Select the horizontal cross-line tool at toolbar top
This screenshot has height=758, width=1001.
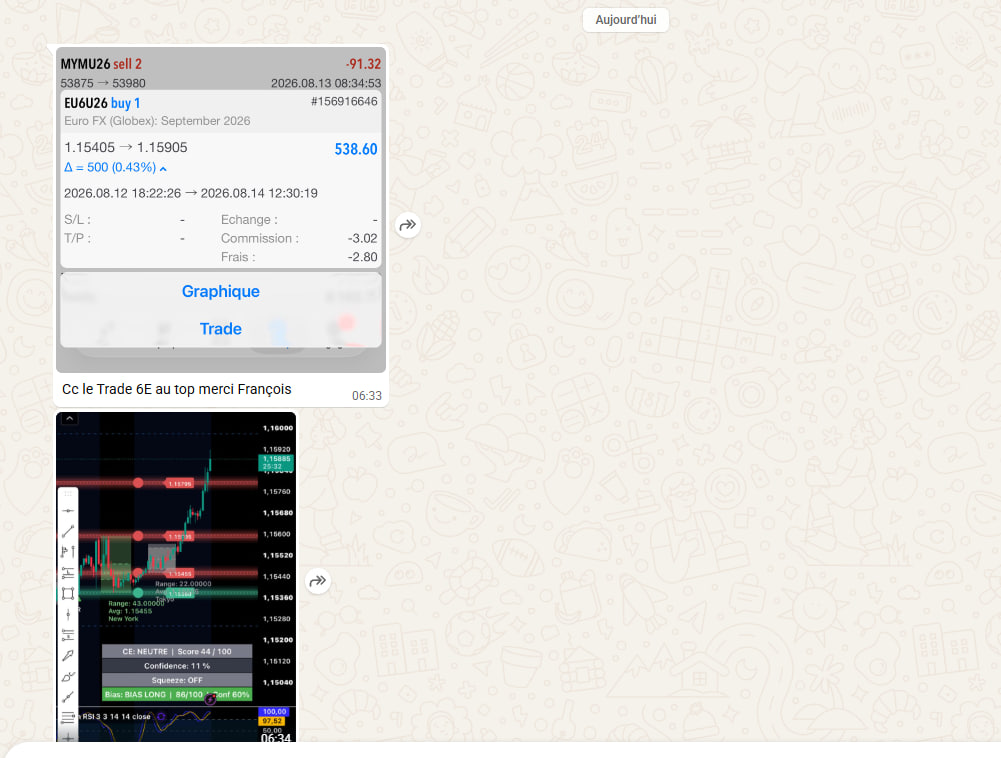(68, 511)
